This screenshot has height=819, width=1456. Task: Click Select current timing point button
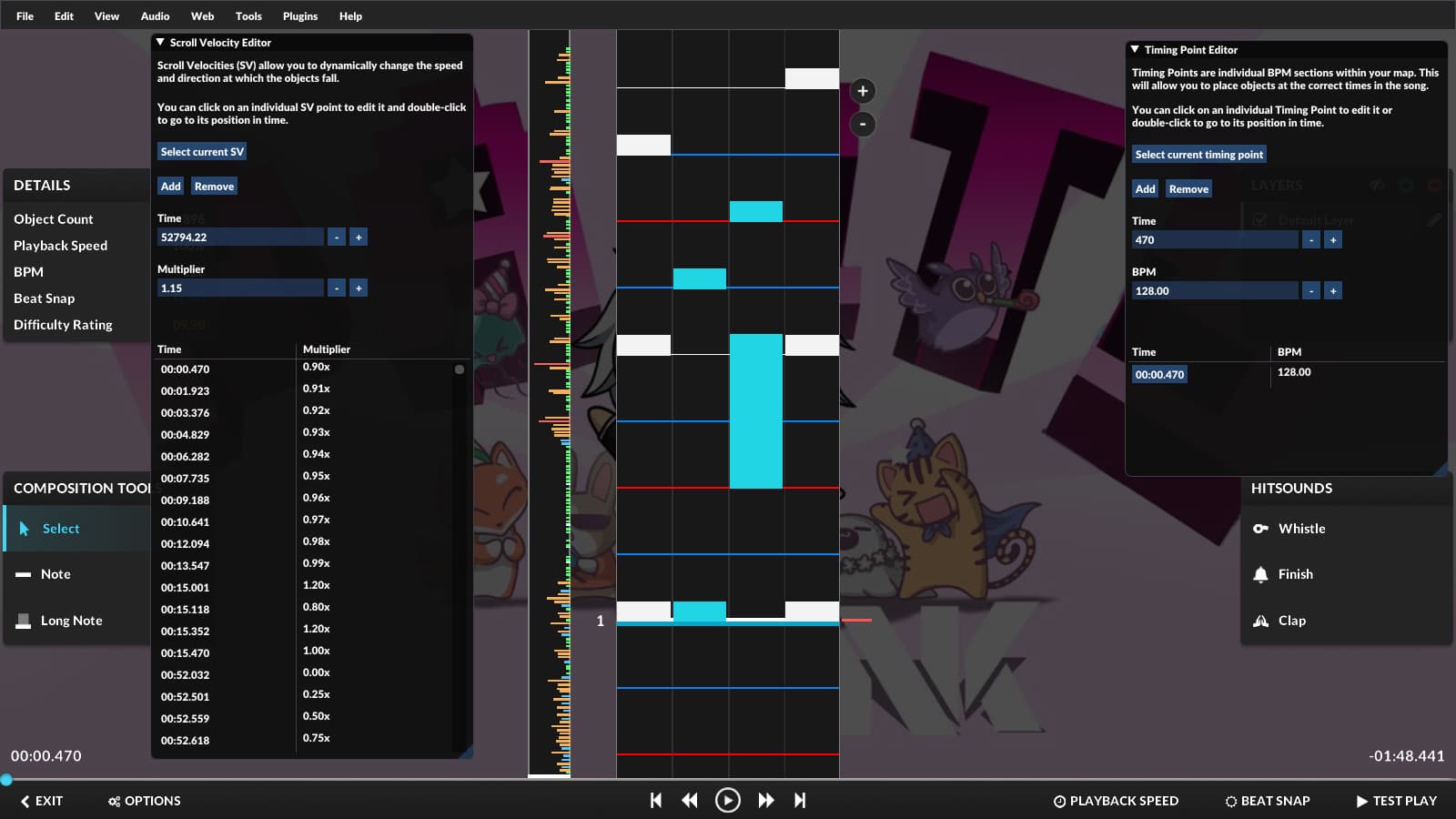point(1198,155)
